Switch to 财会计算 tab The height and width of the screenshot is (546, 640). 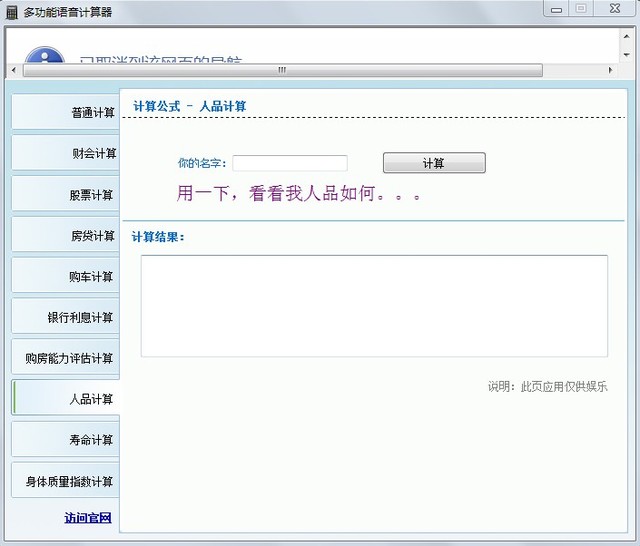66,153
